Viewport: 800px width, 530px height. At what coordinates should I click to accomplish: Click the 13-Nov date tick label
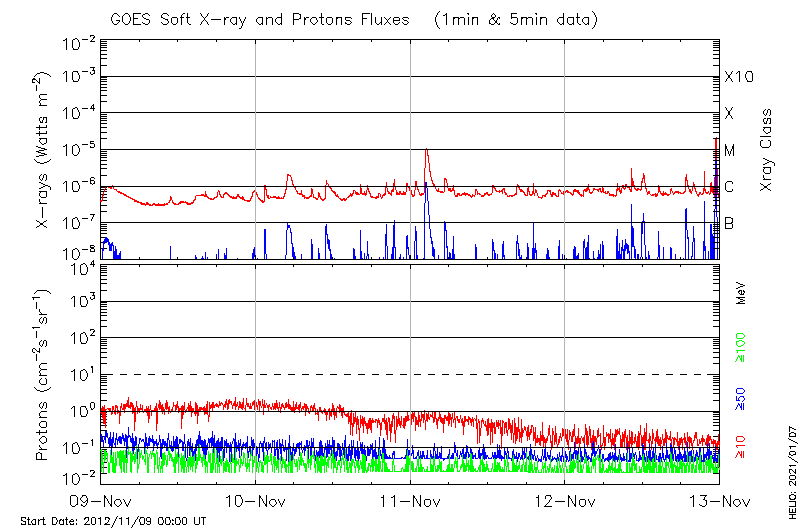718,500
